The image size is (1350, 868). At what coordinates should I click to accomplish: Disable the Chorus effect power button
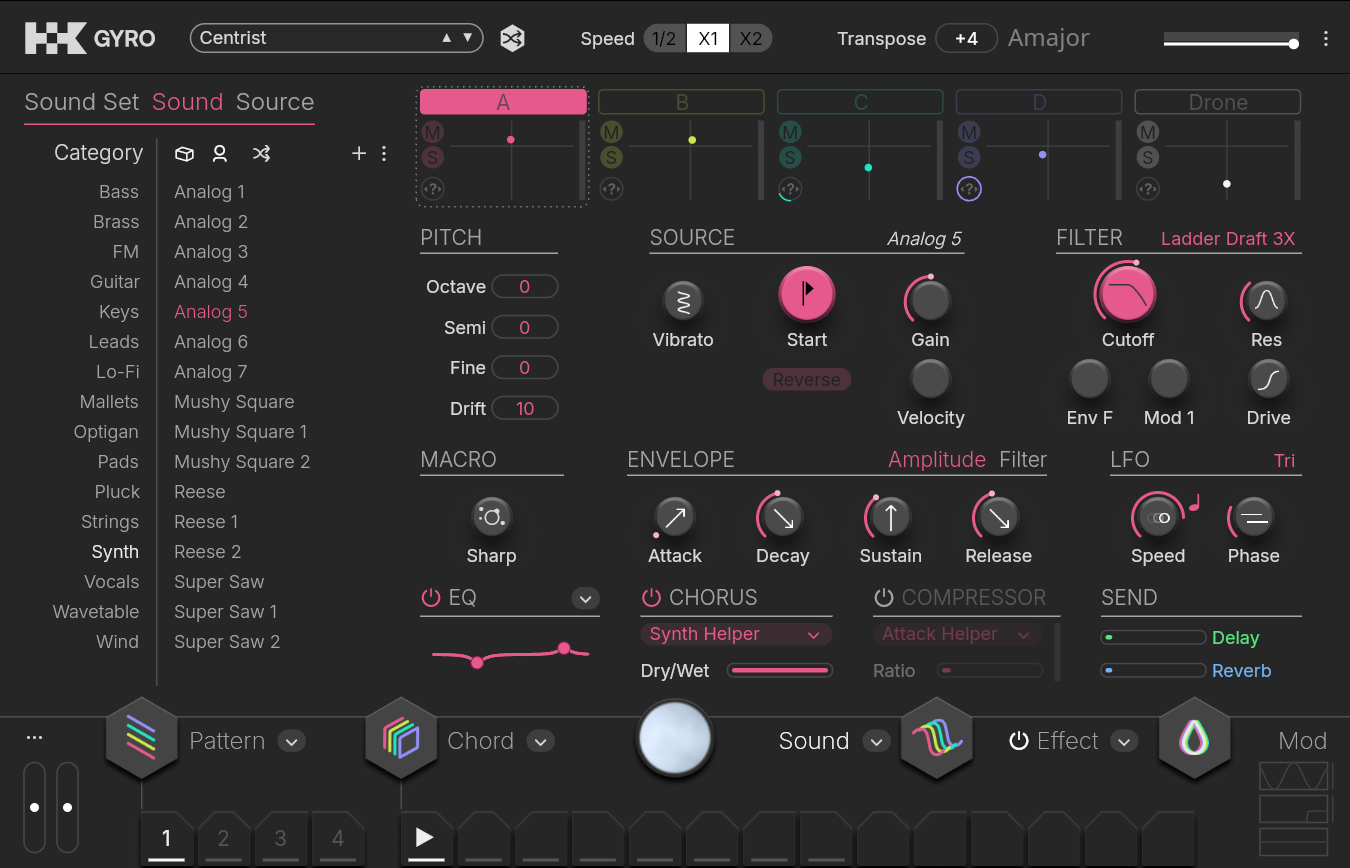[651, 598]
